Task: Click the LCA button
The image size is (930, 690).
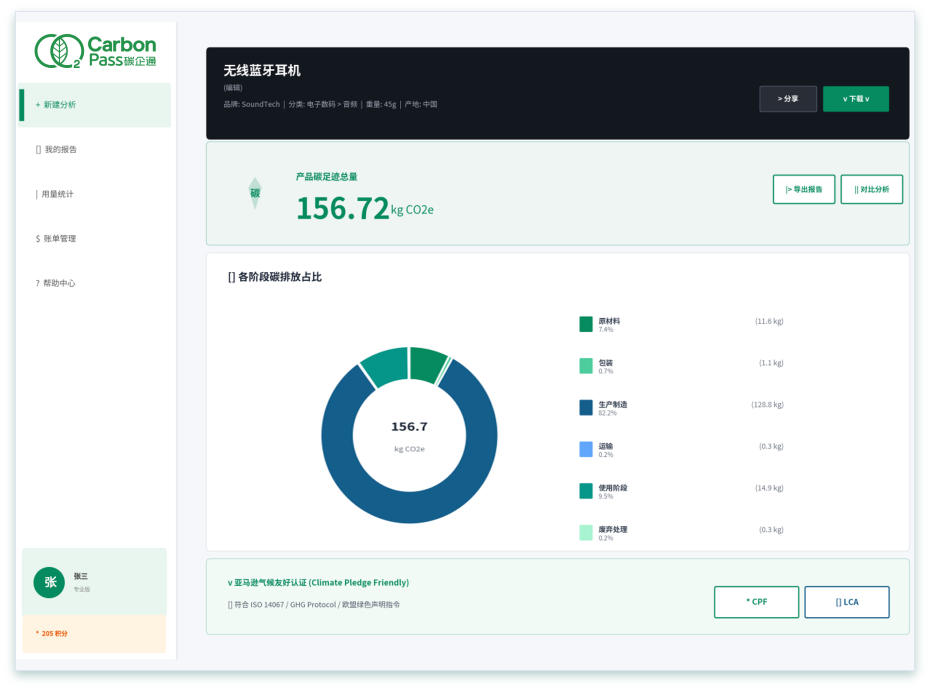Action: 846,602
